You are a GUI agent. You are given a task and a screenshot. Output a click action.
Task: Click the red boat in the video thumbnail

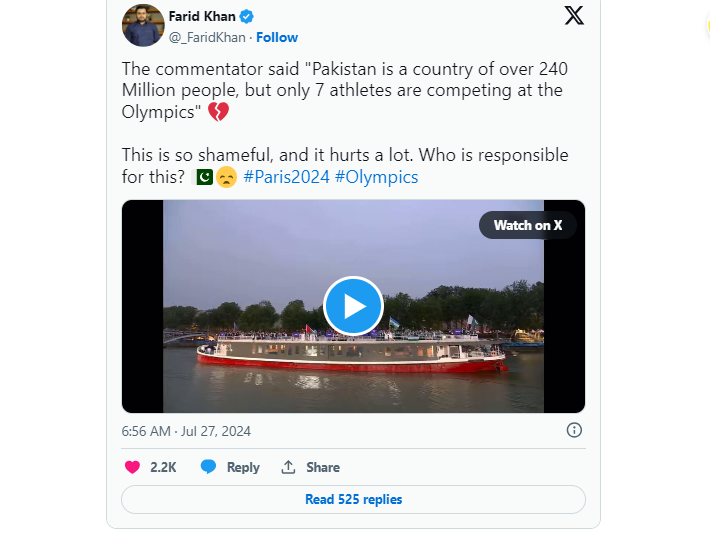pos(350,355)
